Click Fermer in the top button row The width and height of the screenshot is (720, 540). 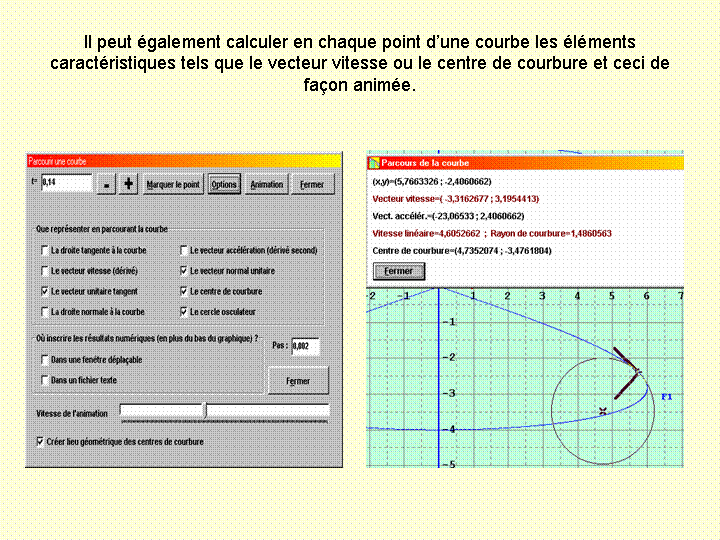(312, 185)
